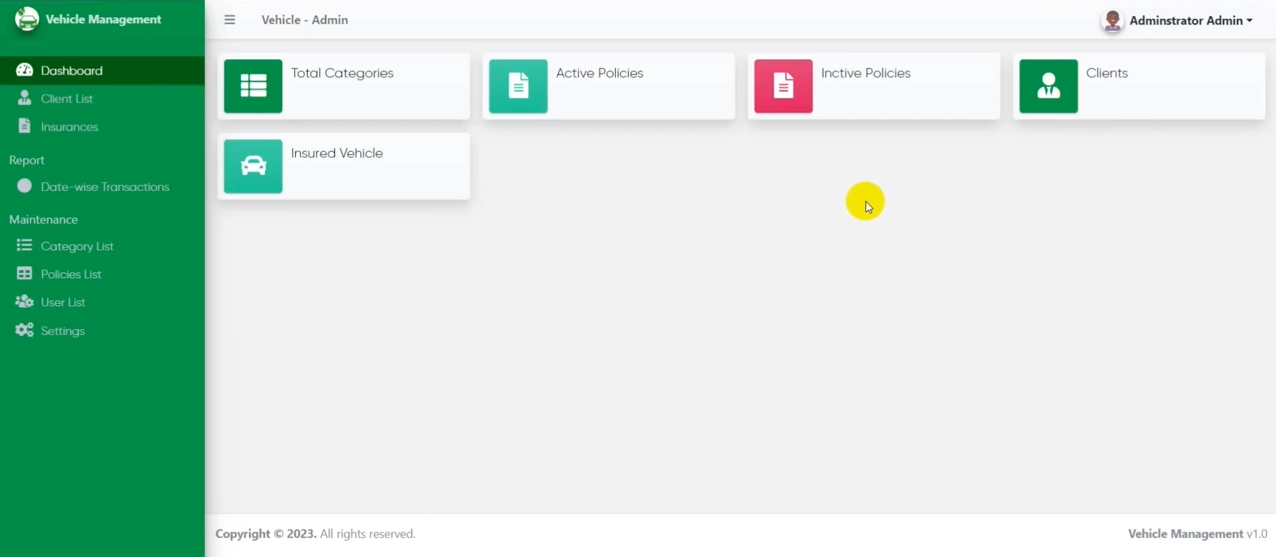
Task: Click the Clients person icon
Action: click(1048, 86)
